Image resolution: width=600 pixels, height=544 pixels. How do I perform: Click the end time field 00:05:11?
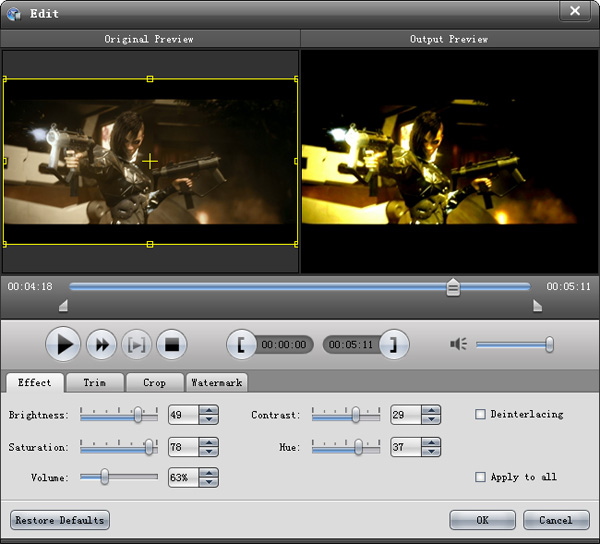(351, 345)
